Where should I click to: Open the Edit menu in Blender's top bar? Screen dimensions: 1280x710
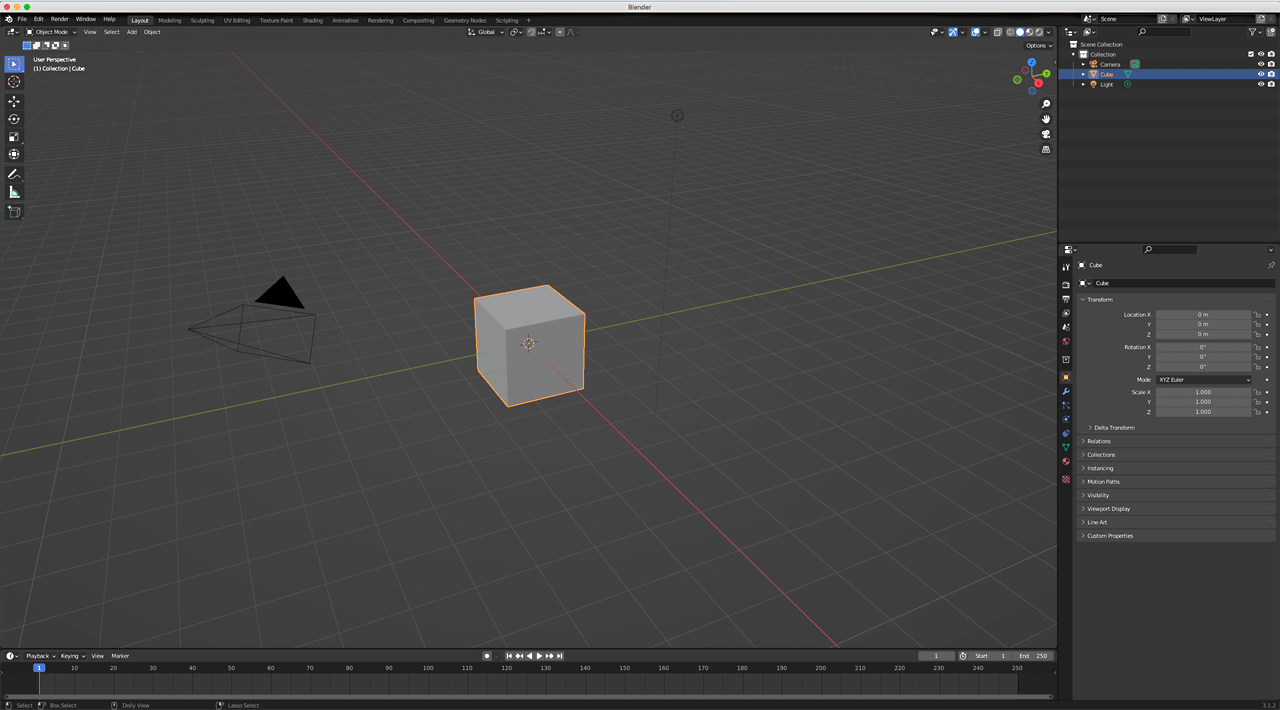(x=37, y=18)
